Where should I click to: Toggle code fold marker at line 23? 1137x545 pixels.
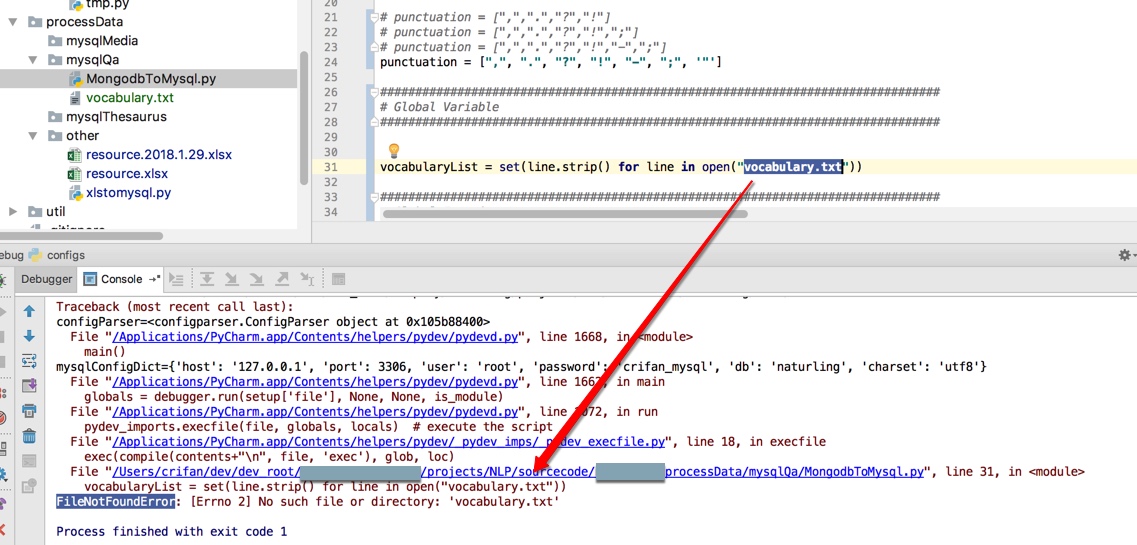(x=373, y=47)
